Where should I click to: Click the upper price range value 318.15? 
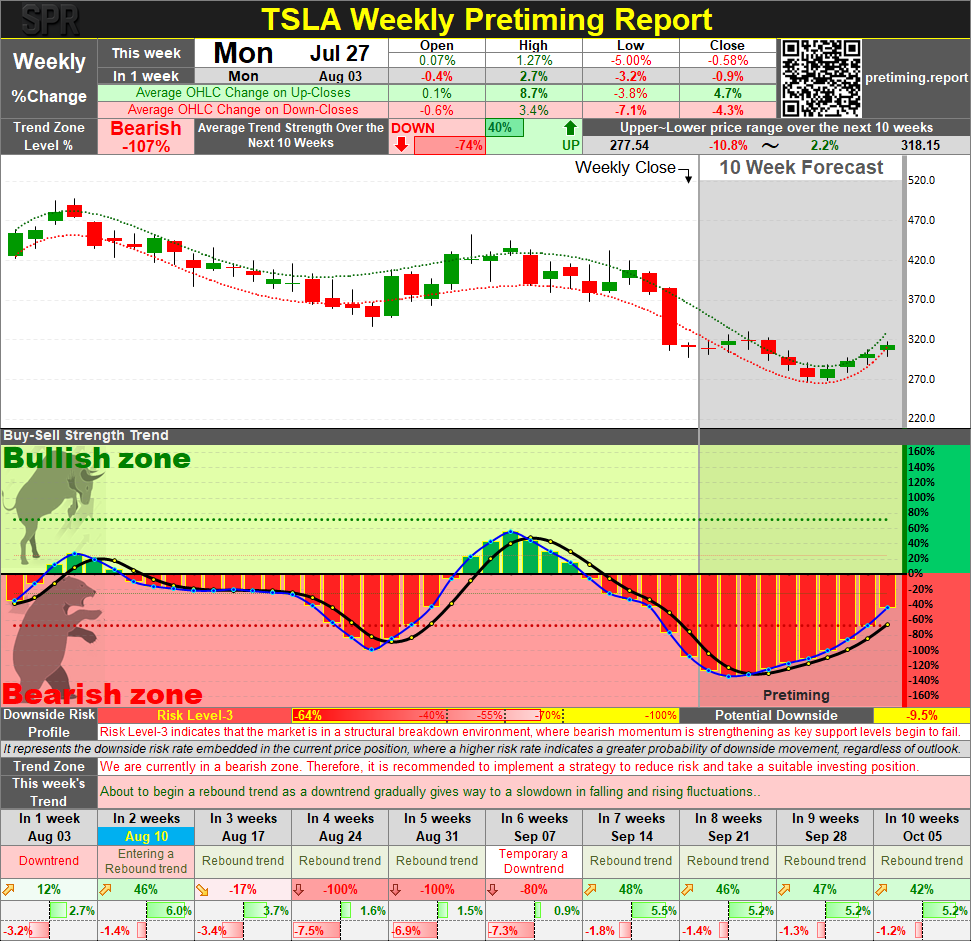(x=920, y=145)
